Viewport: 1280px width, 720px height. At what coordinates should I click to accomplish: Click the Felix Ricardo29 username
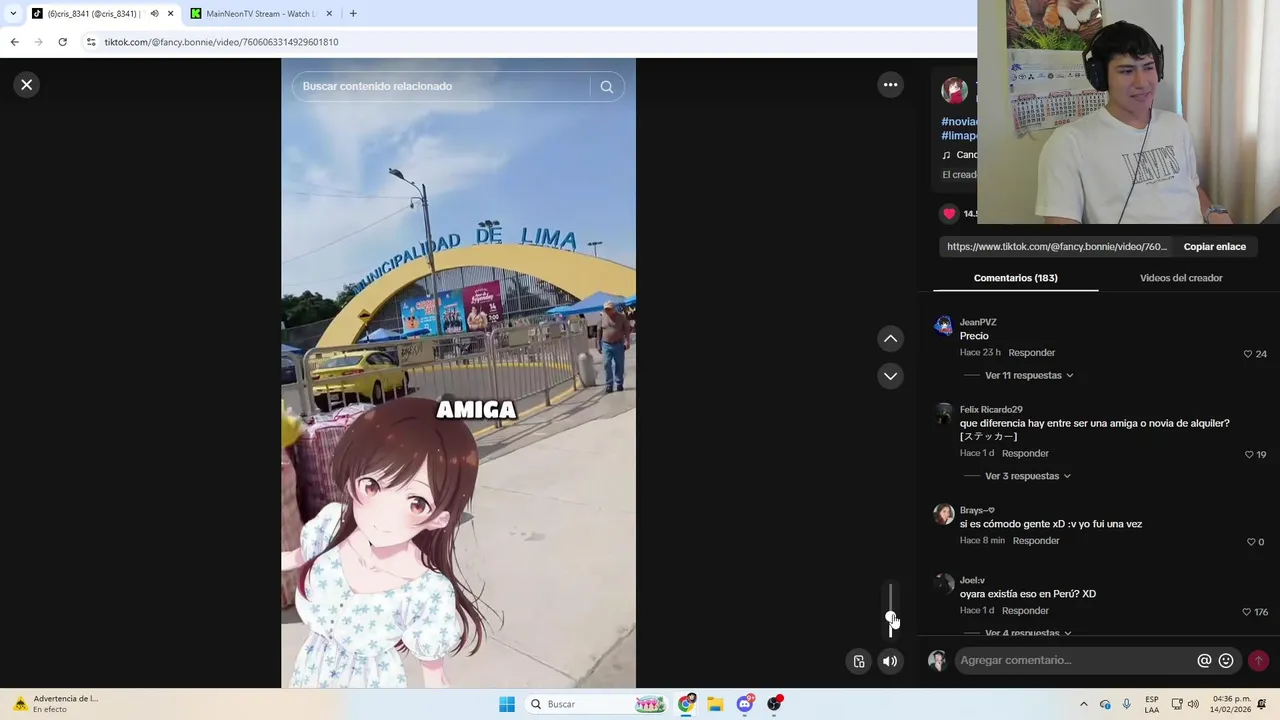coord(991,410)
